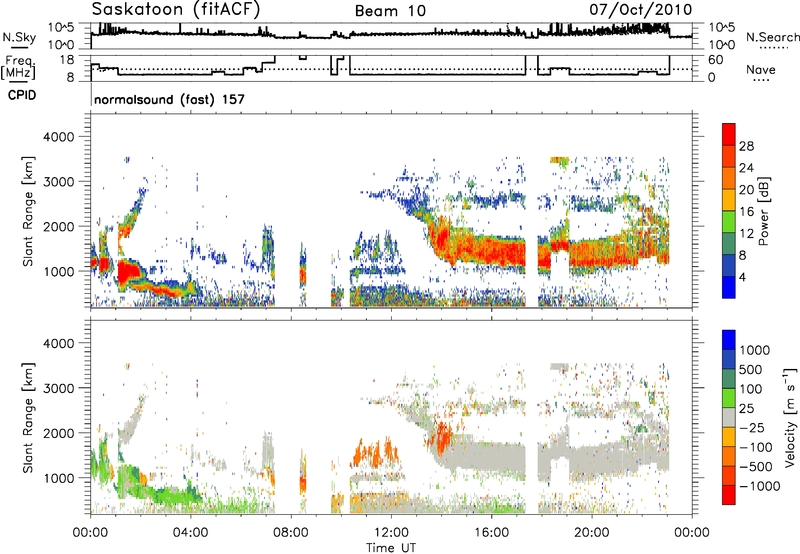This screenshot has width=800, height=554.
Task: Click the 'Beam 10' header text
Action: coord(390,11)
